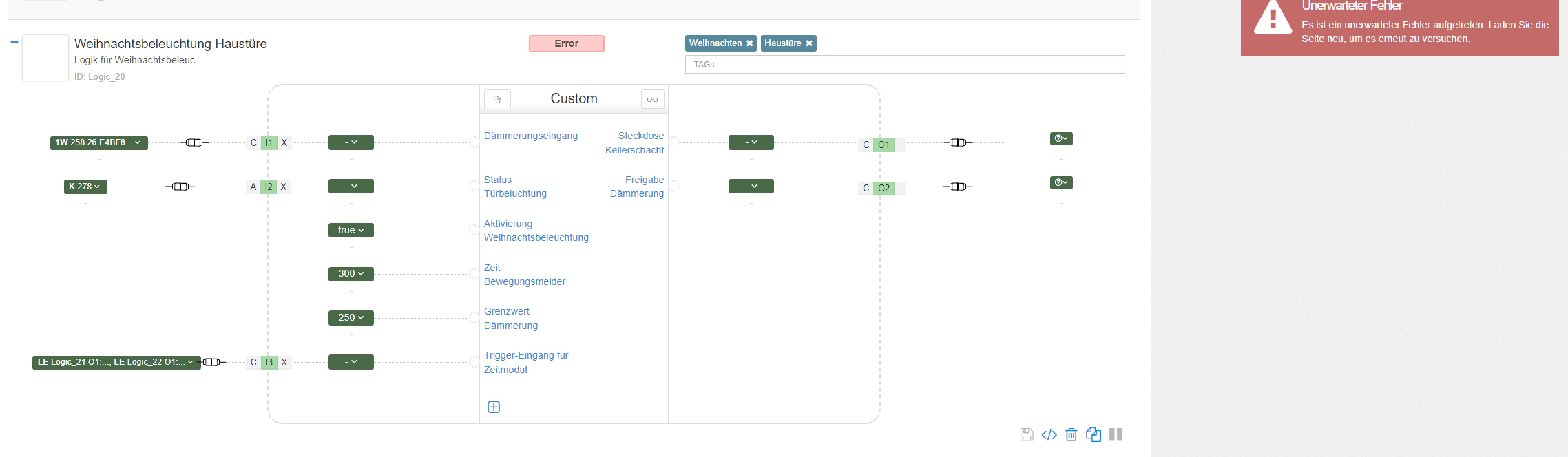The height and width of the screenshot is (457, 1568).
Task: Open the 1W 258 26.E4BF8 source dropdown
Action: (99, 142)
